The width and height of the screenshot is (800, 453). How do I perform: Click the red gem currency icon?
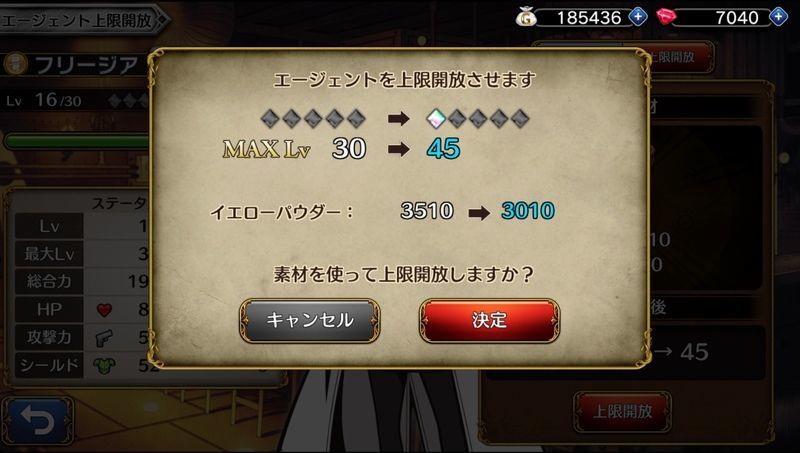pyautogui.click(x=666, y=17)
